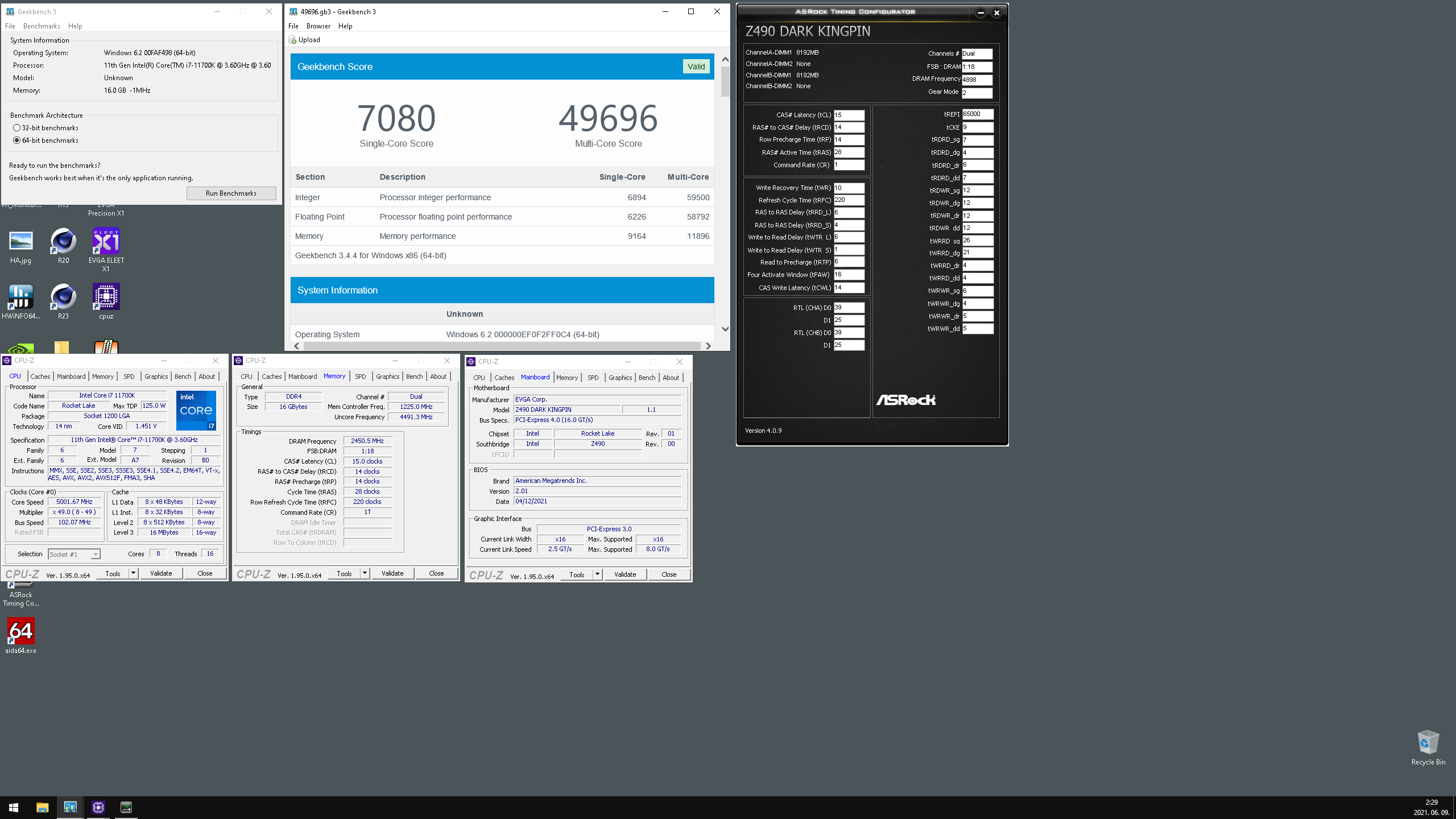
Task: Click the Channels # field showing Dual
Action: coord(977,53)
